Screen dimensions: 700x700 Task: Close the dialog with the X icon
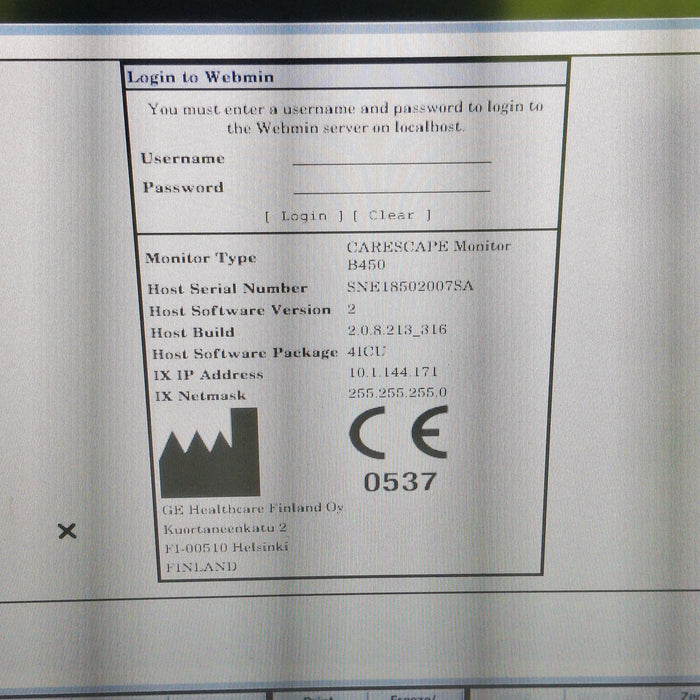coord(67,531)
